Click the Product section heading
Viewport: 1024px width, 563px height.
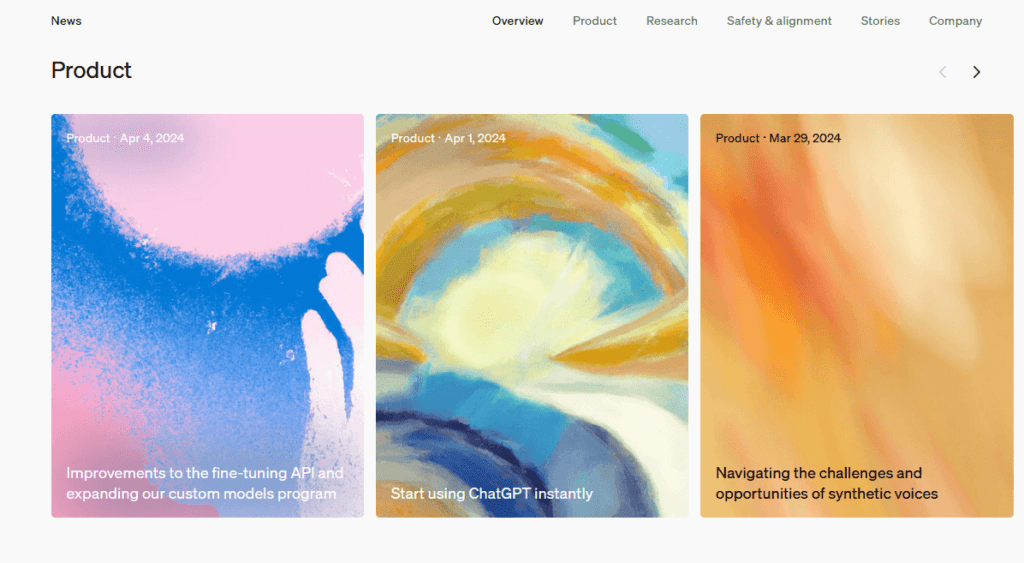pos(91,71)
